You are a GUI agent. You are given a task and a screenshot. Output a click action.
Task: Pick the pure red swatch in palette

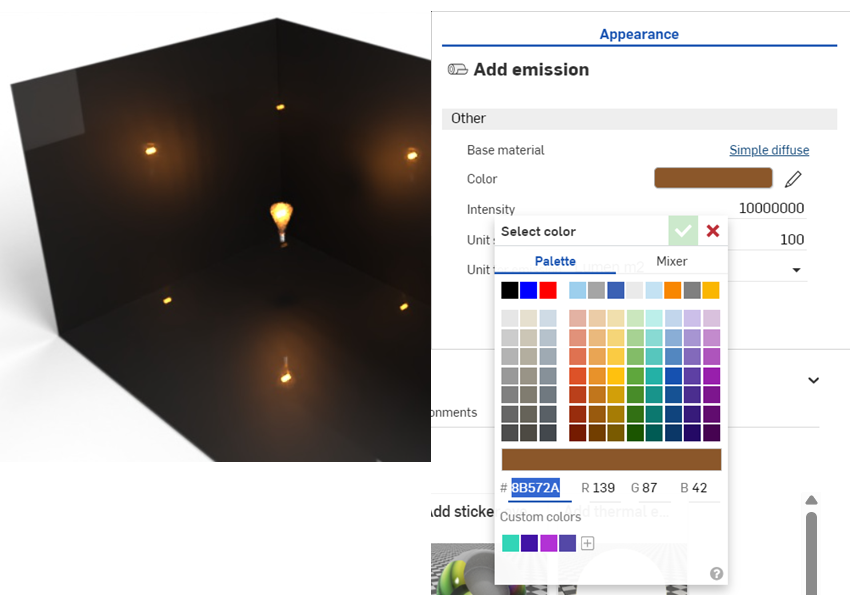click(548, 290)
